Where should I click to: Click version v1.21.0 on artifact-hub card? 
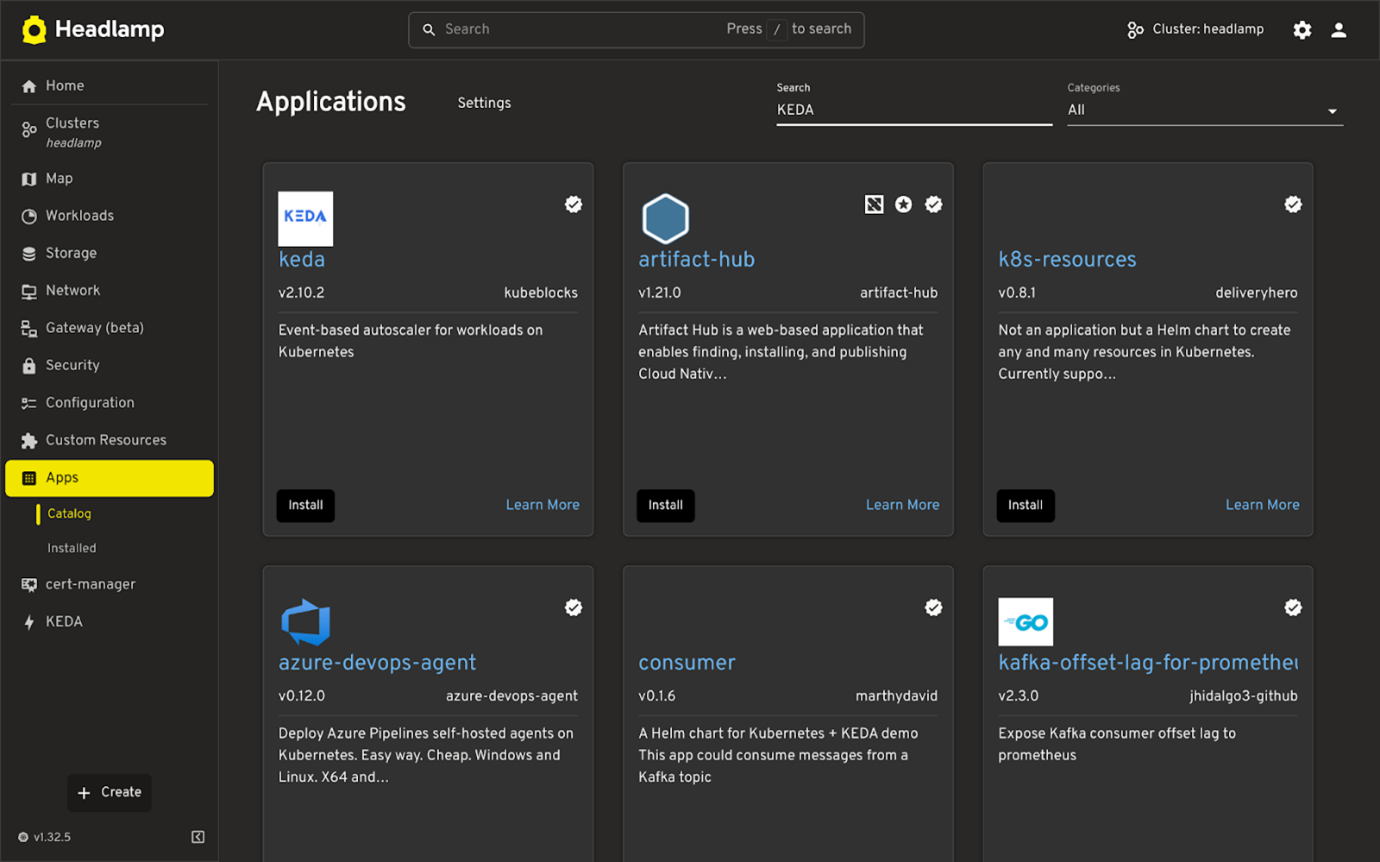tap(660, 293)
